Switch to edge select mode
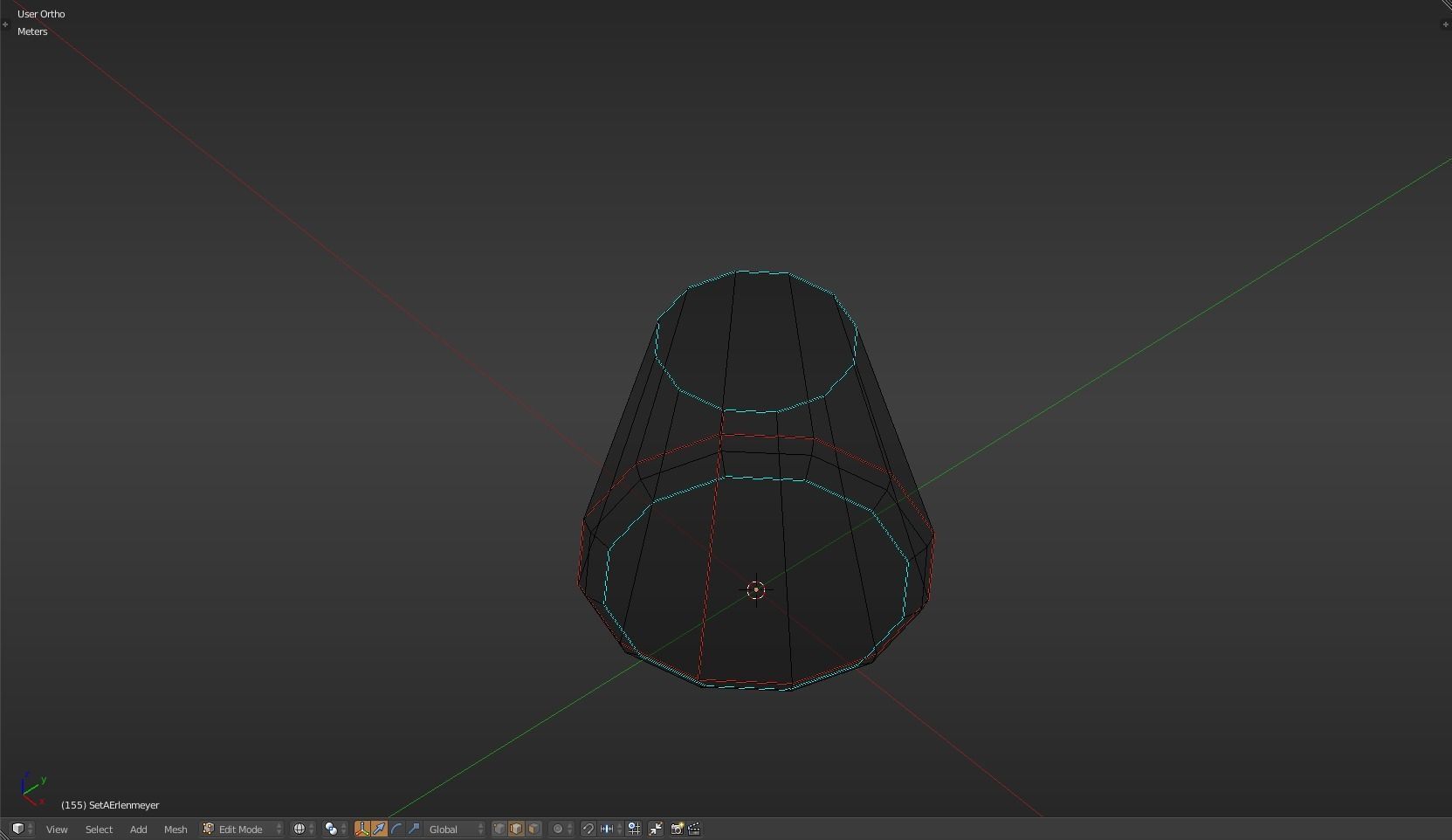The height and width of the screenshot is (840, 1452). click(516, 829)
